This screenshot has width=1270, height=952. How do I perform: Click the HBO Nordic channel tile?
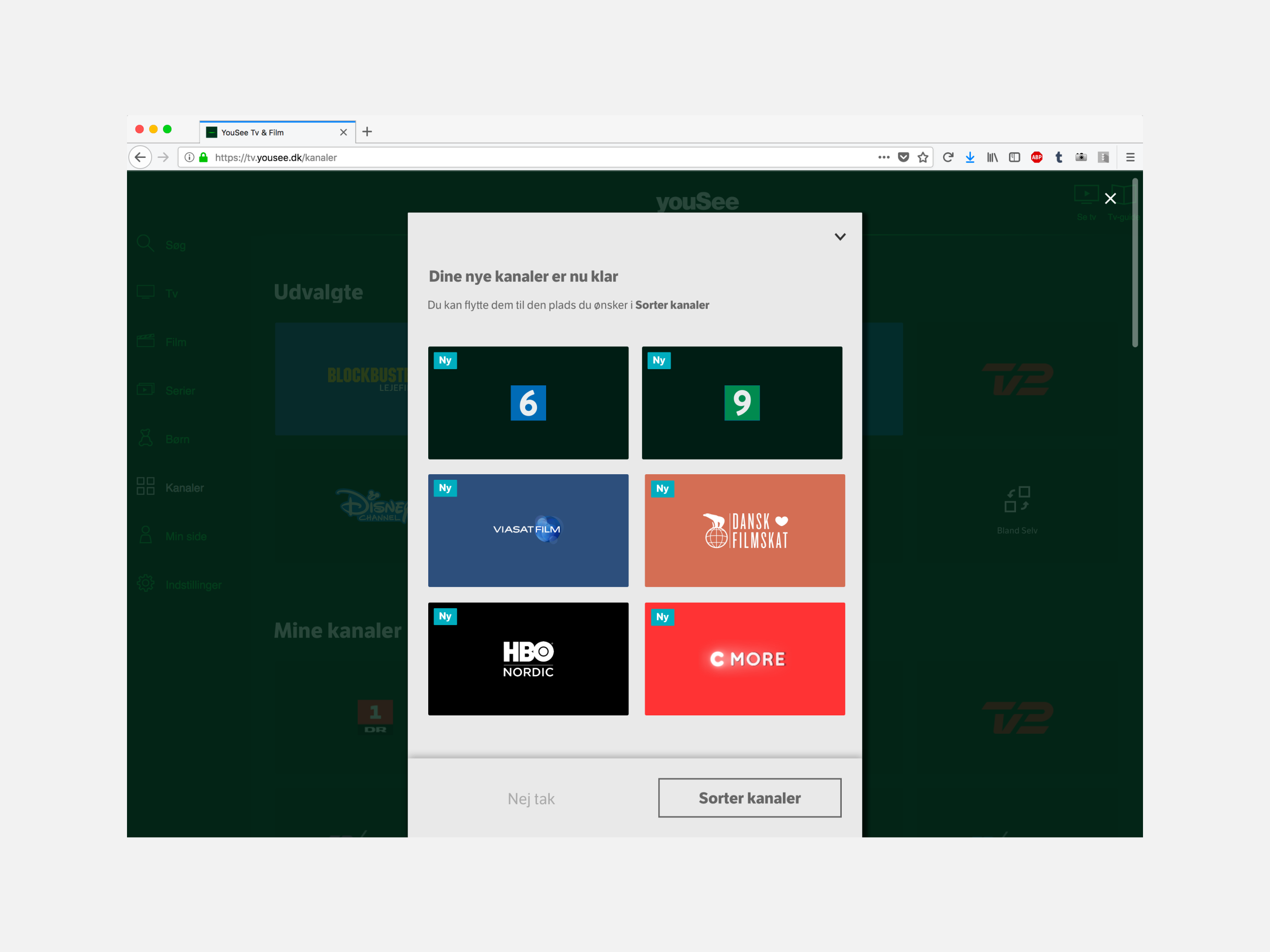coord(528,658)
